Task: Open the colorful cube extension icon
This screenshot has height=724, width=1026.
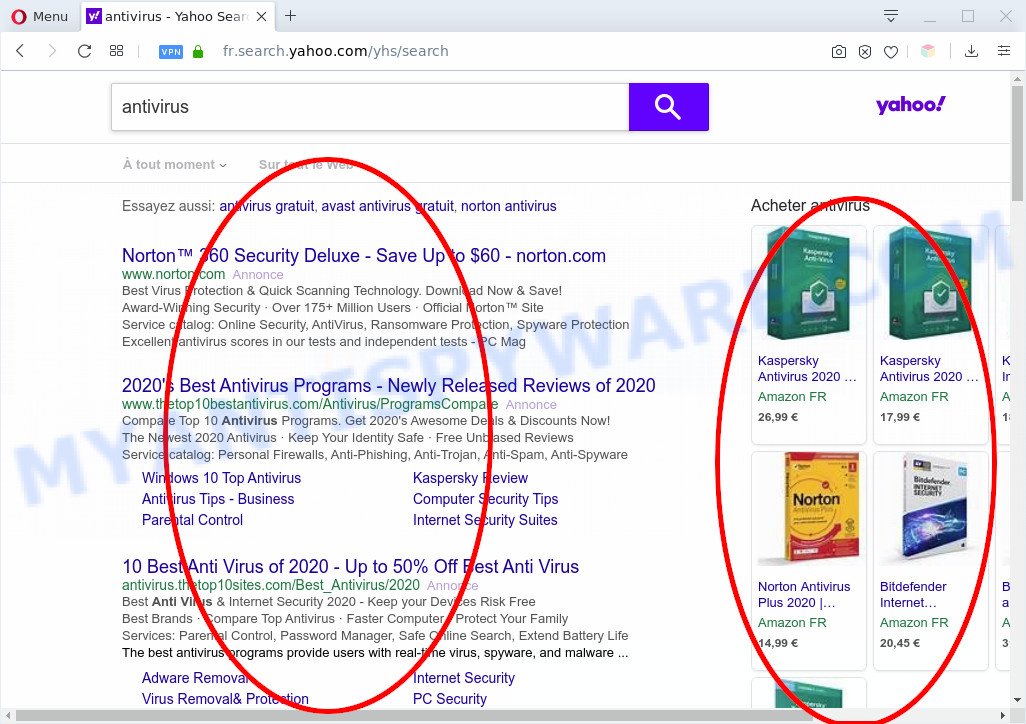Action: click(x=928, y=51)
